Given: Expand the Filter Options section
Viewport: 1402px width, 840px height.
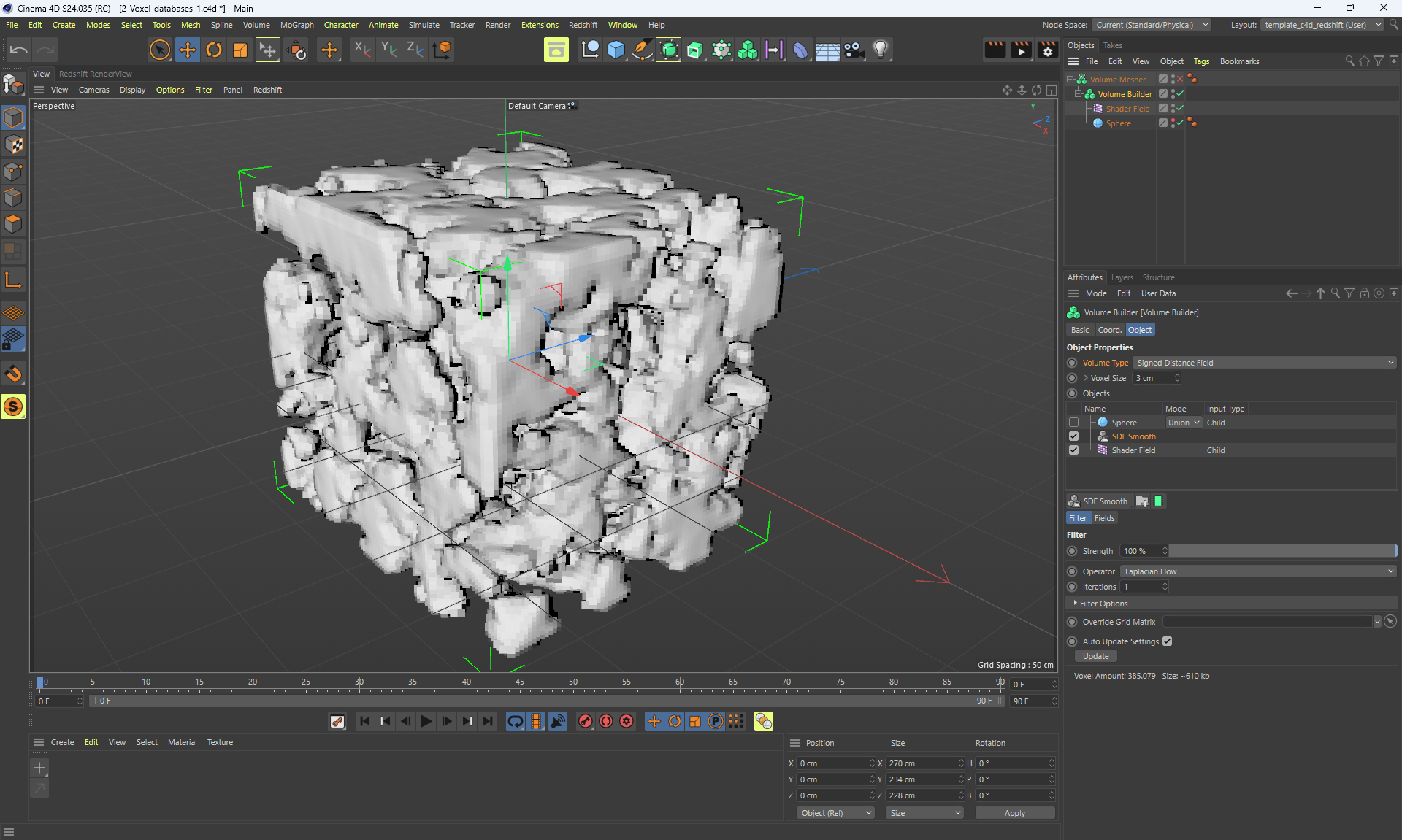Looking at the screenshot, I should [1103, 604].
